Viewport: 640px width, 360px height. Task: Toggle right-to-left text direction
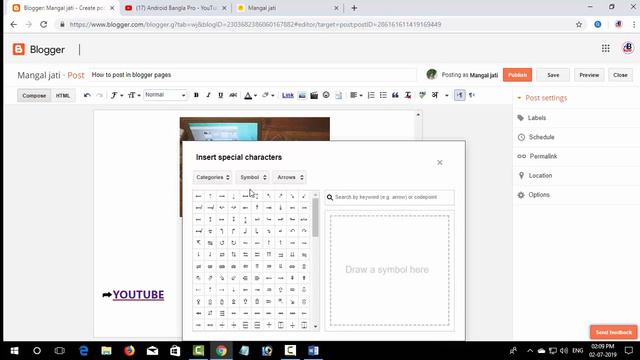point(472,95)
